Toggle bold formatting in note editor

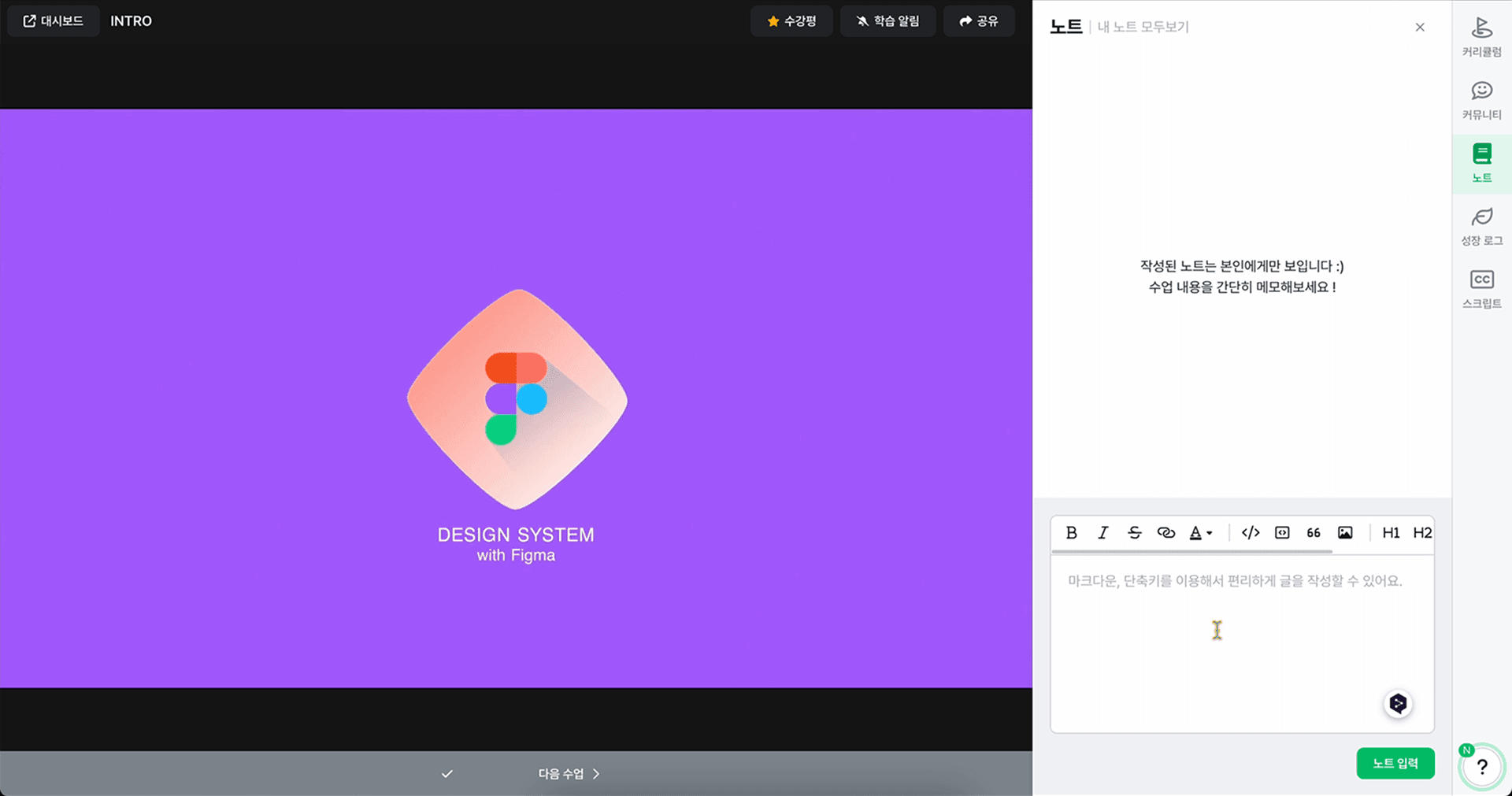coord(1071,533)
